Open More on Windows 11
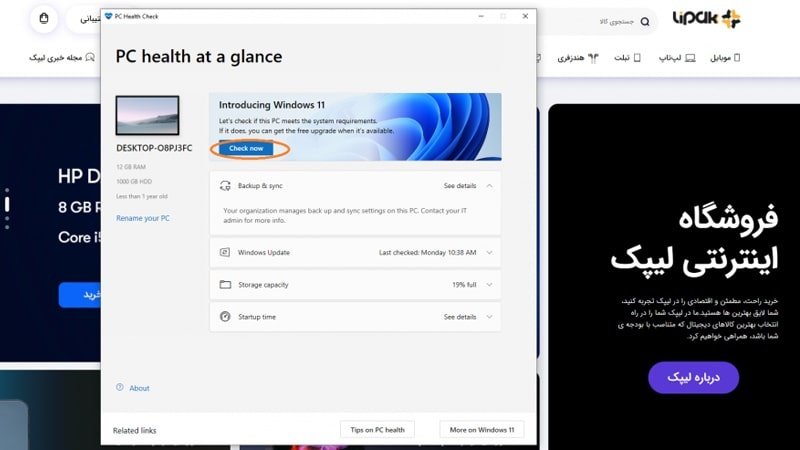Screen dimensions: 800x450 coord(482,430)
